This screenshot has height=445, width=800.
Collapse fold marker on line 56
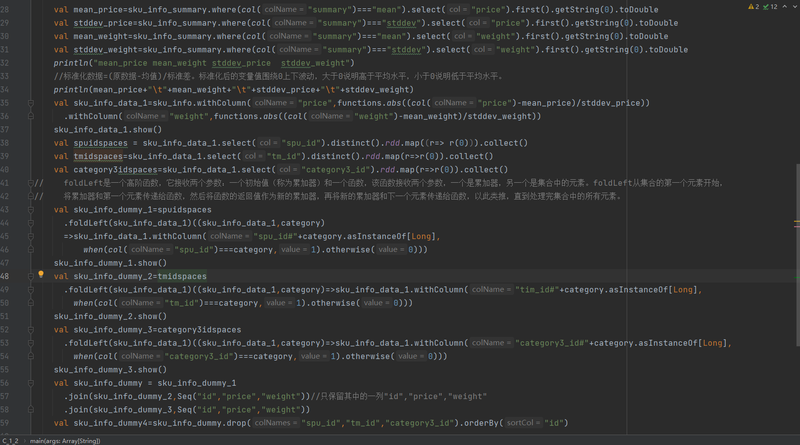pos(31,383)
